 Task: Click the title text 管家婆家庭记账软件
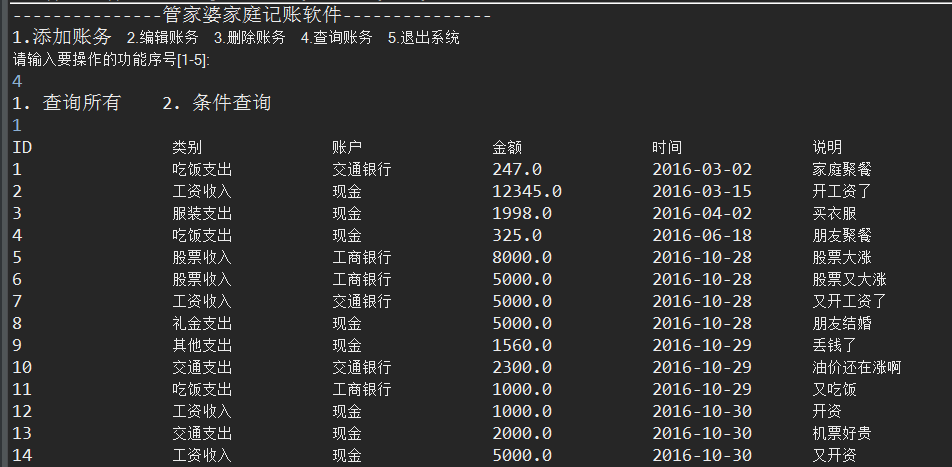click(252, 15)
